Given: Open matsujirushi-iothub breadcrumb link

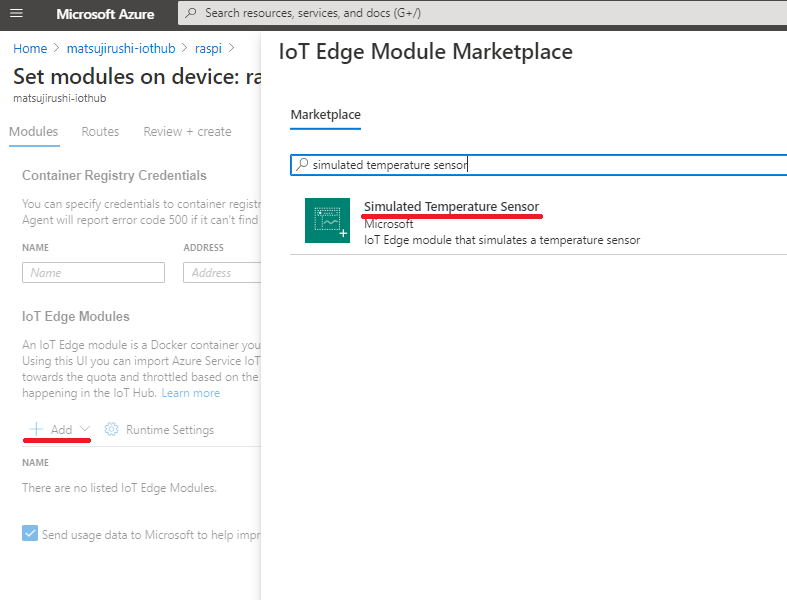Looking at the screenshot, I should [x=121, y=48].
